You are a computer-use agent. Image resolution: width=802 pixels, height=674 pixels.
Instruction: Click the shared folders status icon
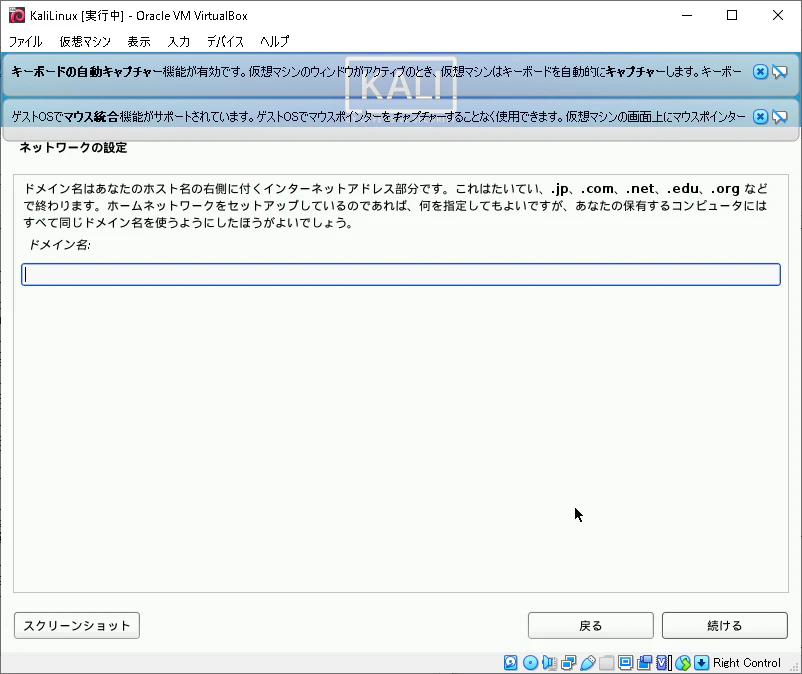click(x=607, y=663)
